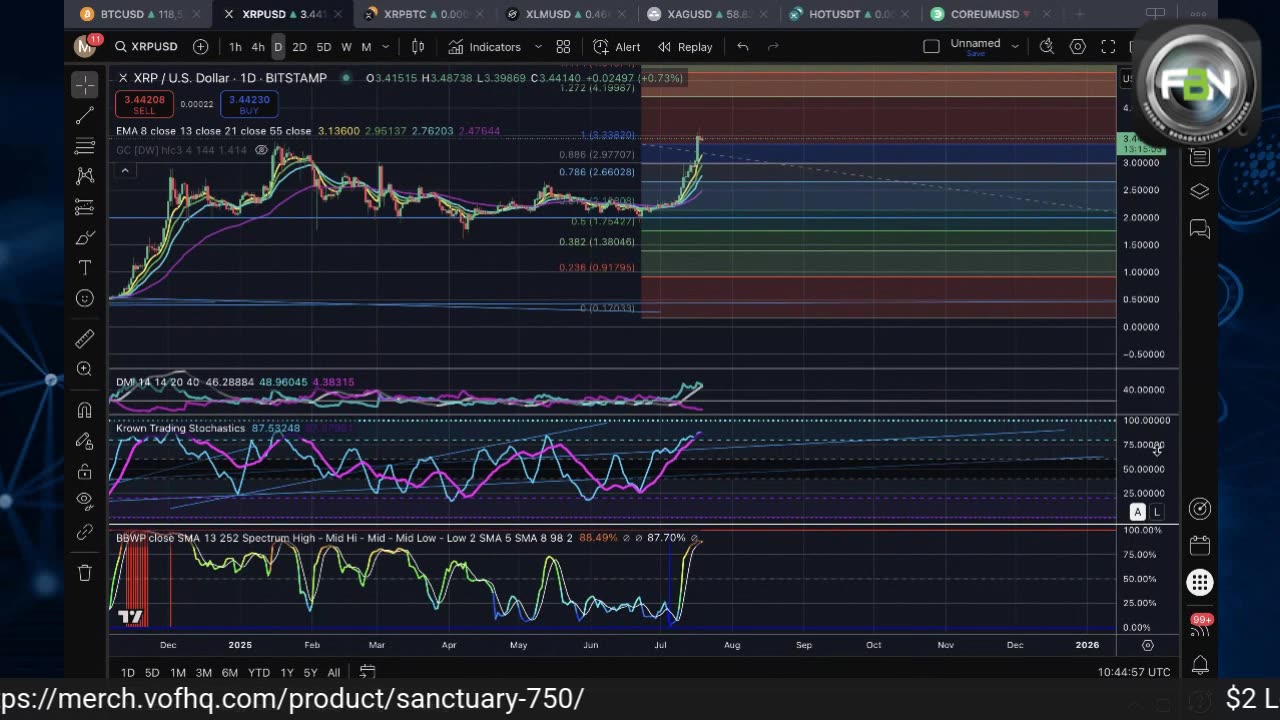Open the candlestick chart style menu

coord(418,47)
